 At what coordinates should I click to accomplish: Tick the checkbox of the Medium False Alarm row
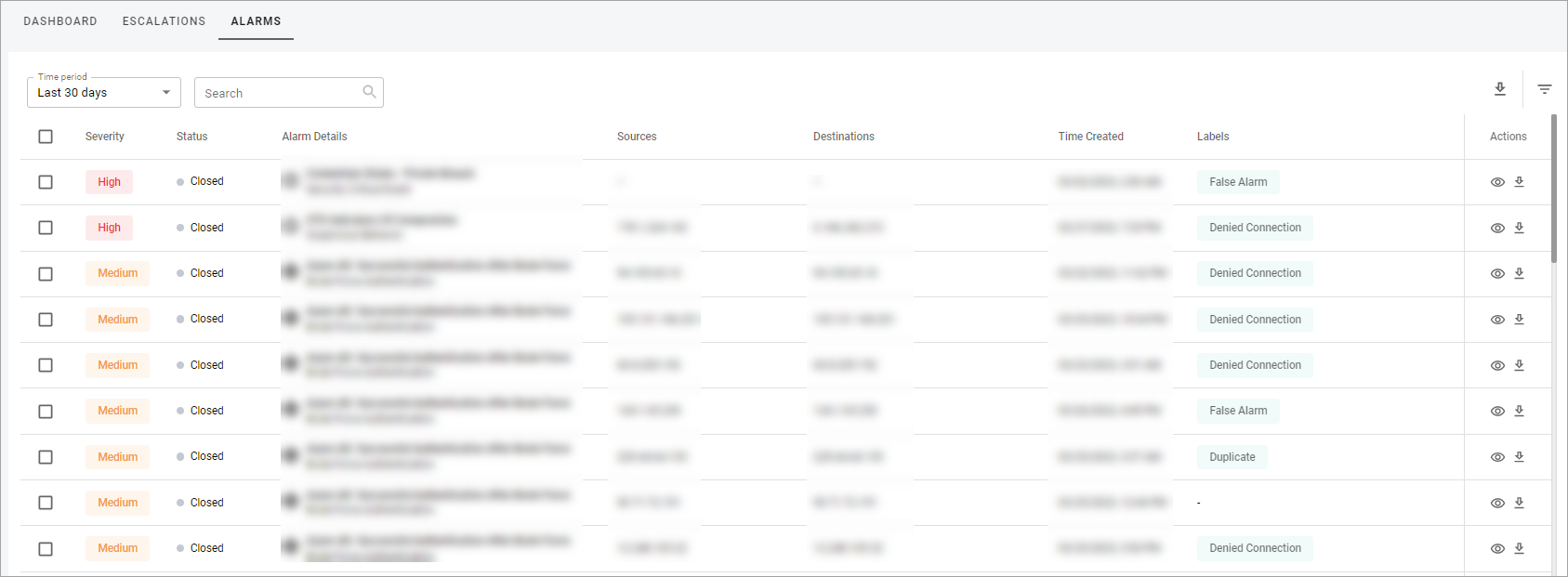(46, 412)
